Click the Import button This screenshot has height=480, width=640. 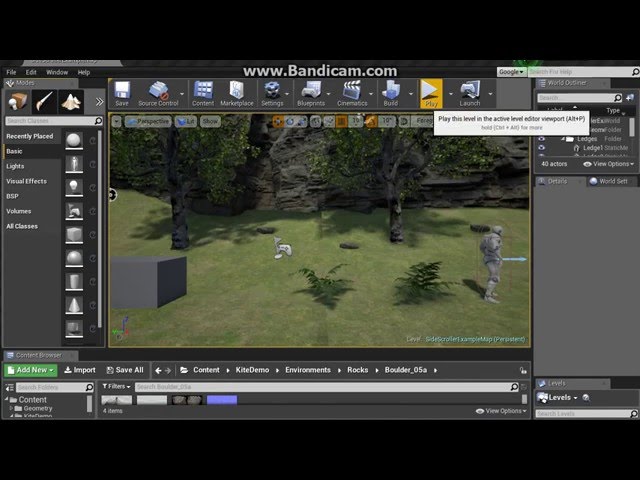point(80,370)
